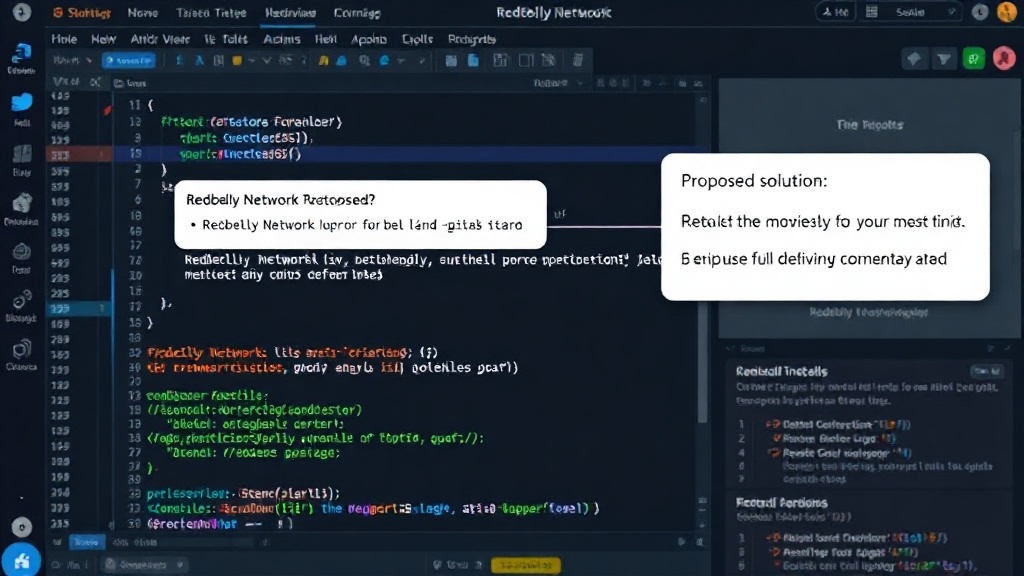Open the 'Acims' menu in the menu bar

pos(281,39)
